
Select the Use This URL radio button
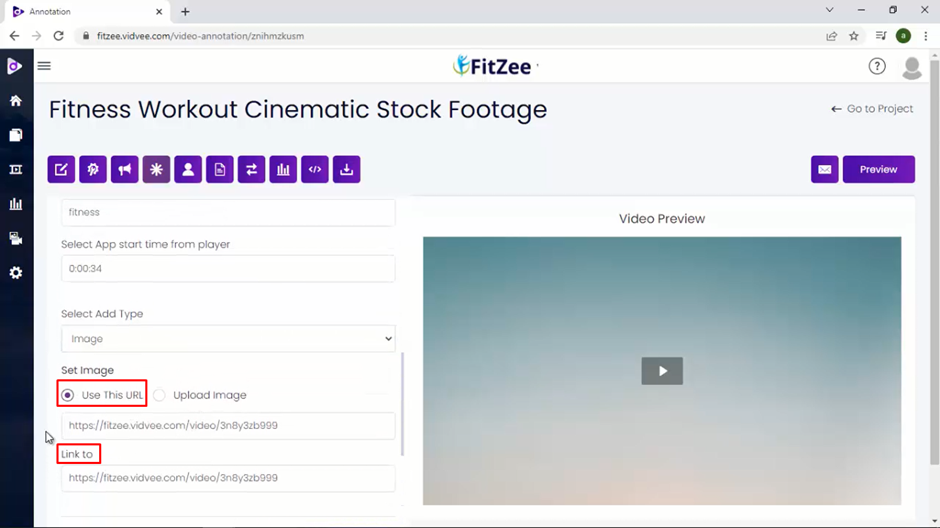tap(68, 395)
